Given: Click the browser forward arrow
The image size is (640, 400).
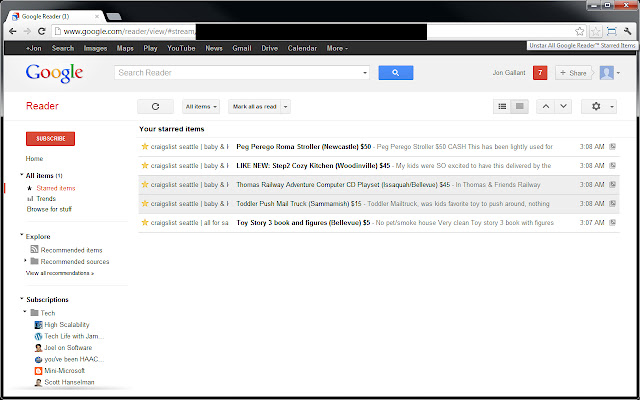Looking at the screenshot, I should 27,31.
